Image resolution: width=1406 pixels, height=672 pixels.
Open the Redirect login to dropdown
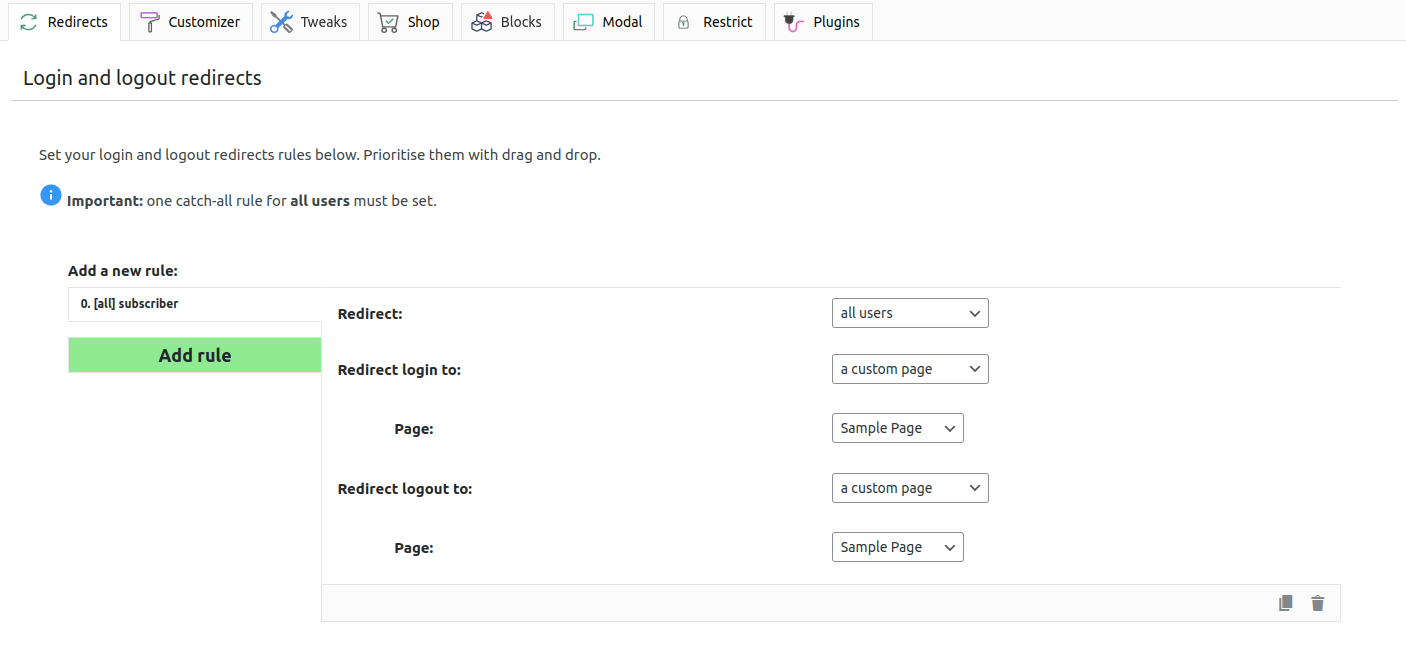point(910,369)
